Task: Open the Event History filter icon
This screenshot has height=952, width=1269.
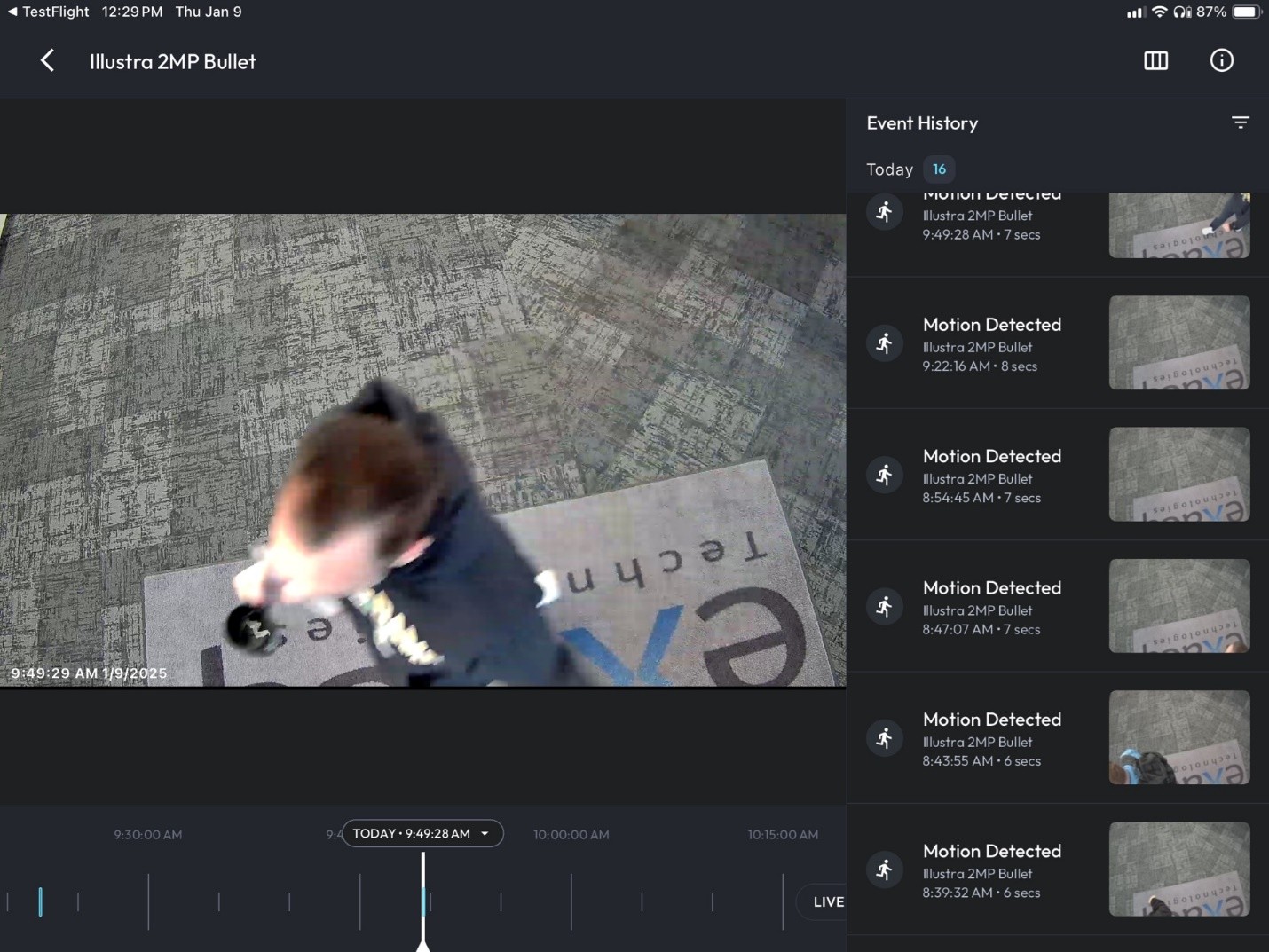Action: coord(1241,122)
